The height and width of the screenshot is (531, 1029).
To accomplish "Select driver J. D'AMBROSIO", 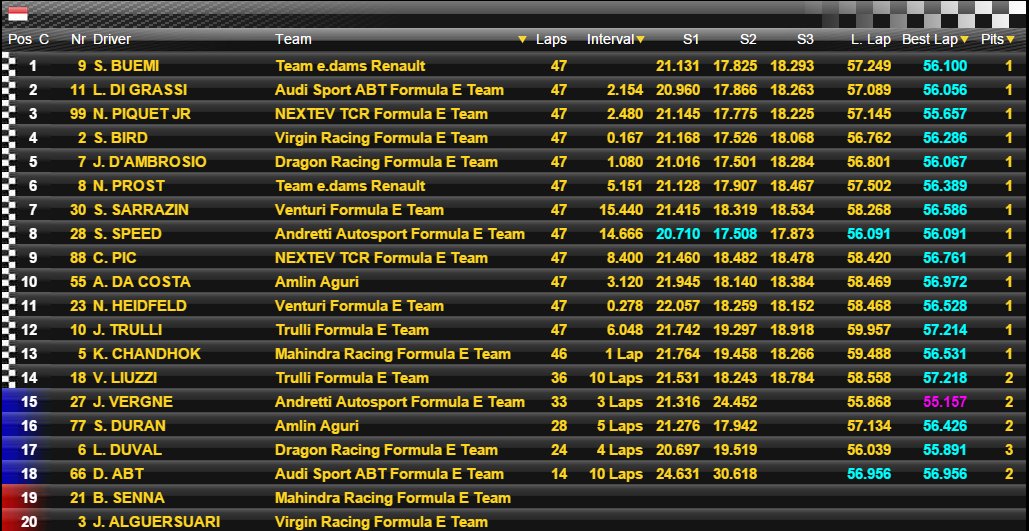I will coord(150,162).
